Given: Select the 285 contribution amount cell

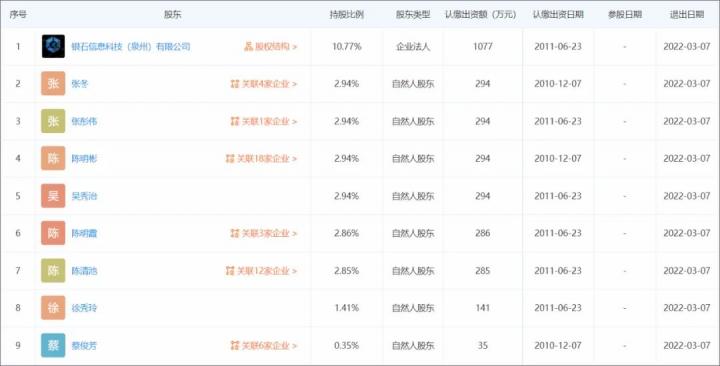Looking at the screenshot, I should pos(483,271).
